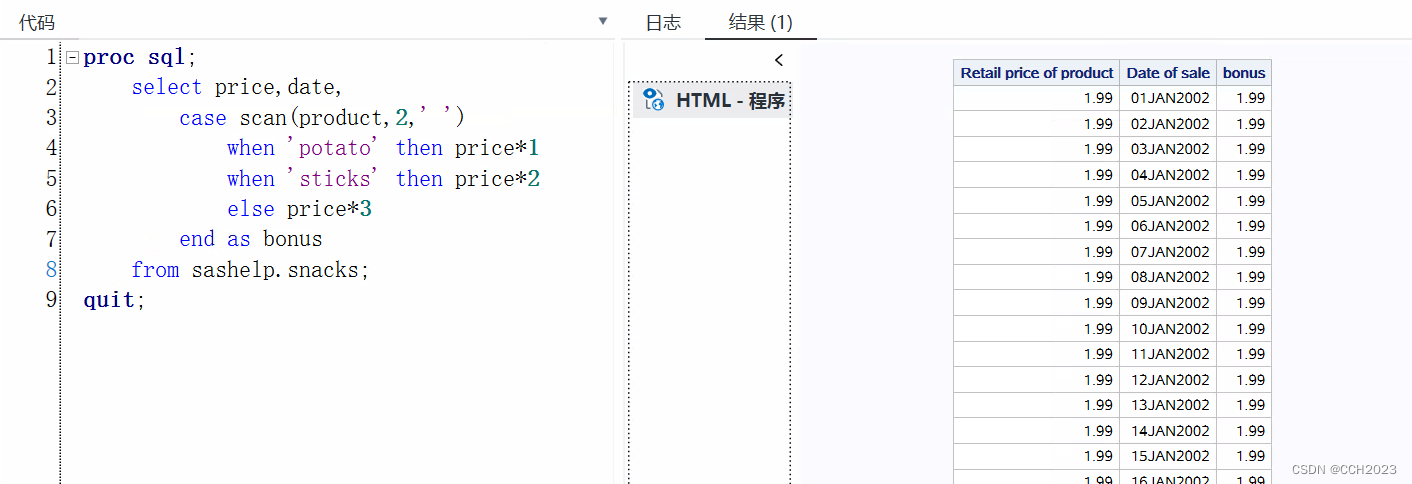Switch to the 日志 tab

(663, 22)
